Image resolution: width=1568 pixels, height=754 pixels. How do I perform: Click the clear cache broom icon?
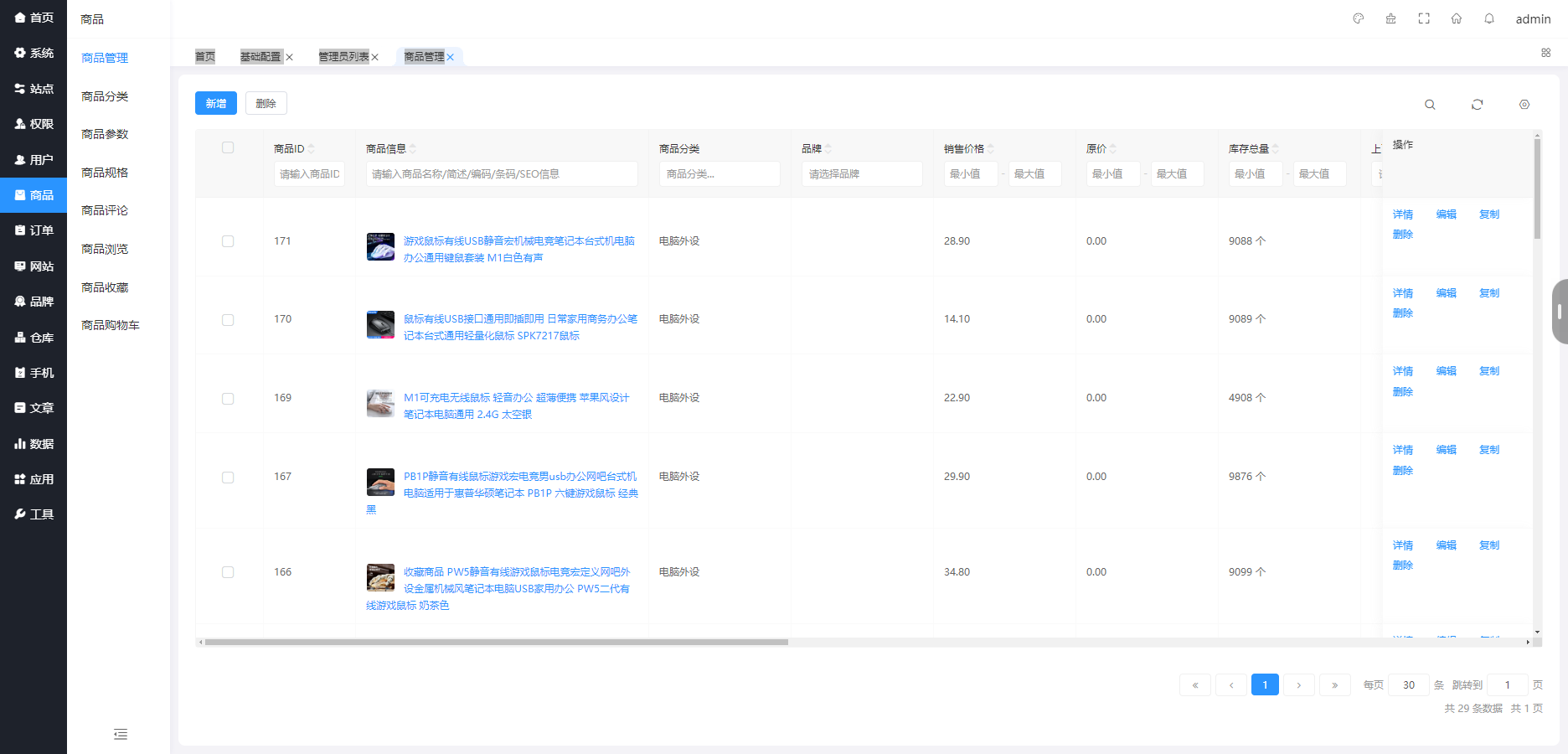(1390, 18)
